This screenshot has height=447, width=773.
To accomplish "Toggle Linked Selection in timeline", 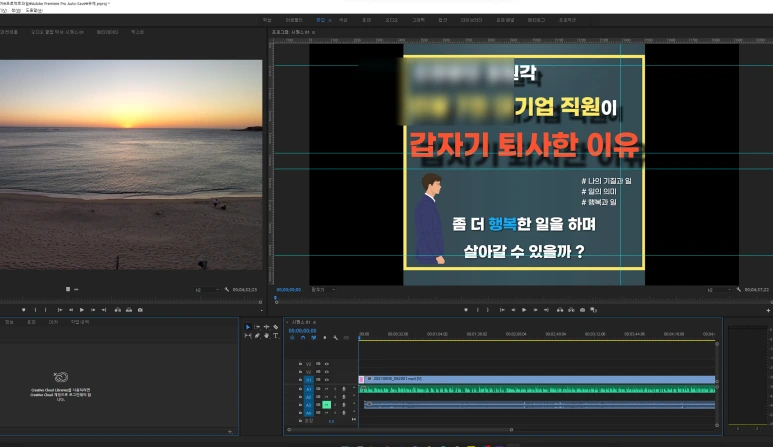I will [x=314, y=338].
